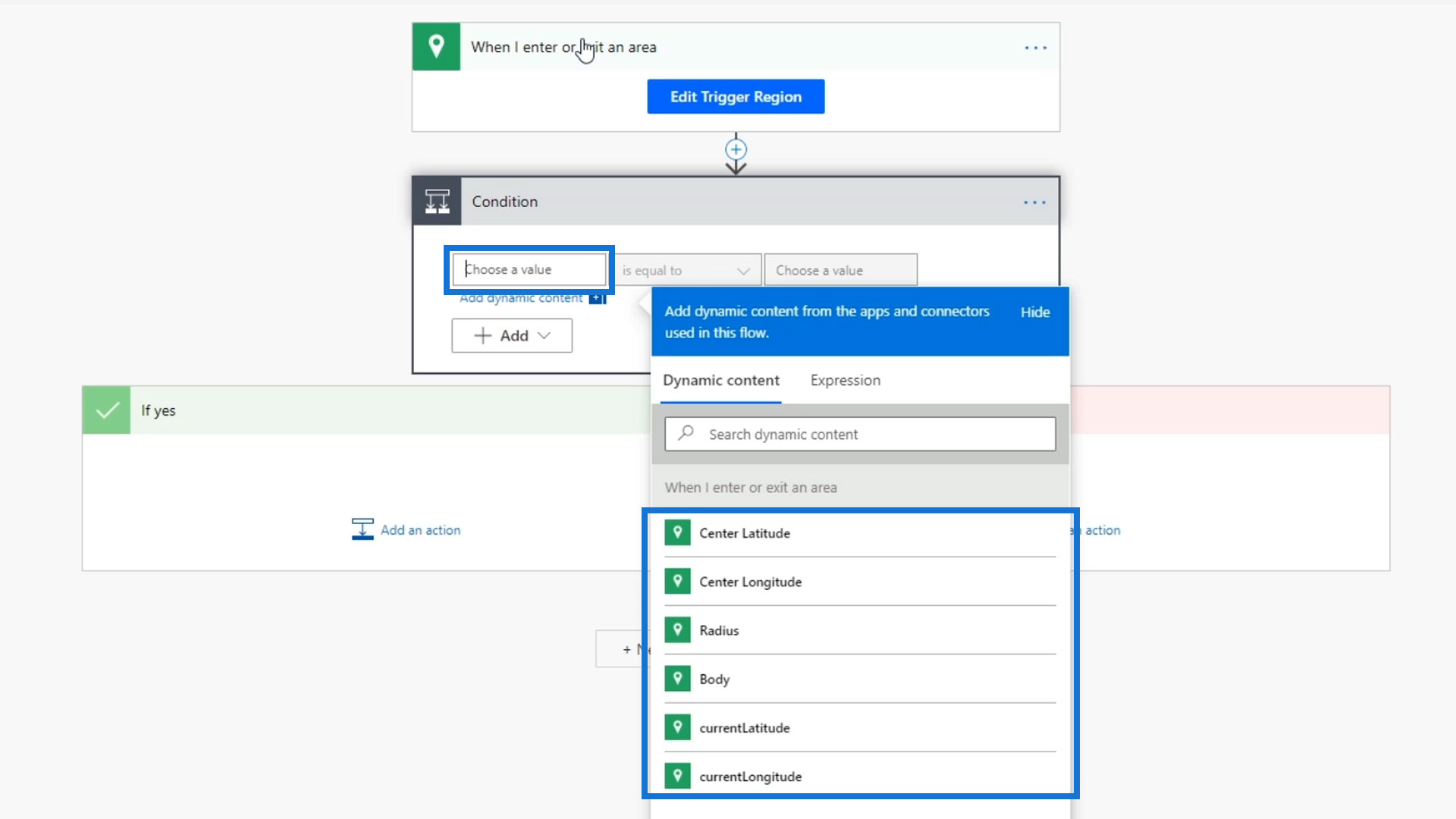The image size is (1456, 819).
Task: Click the Add dynamic content link
Action: click(521, 299)
